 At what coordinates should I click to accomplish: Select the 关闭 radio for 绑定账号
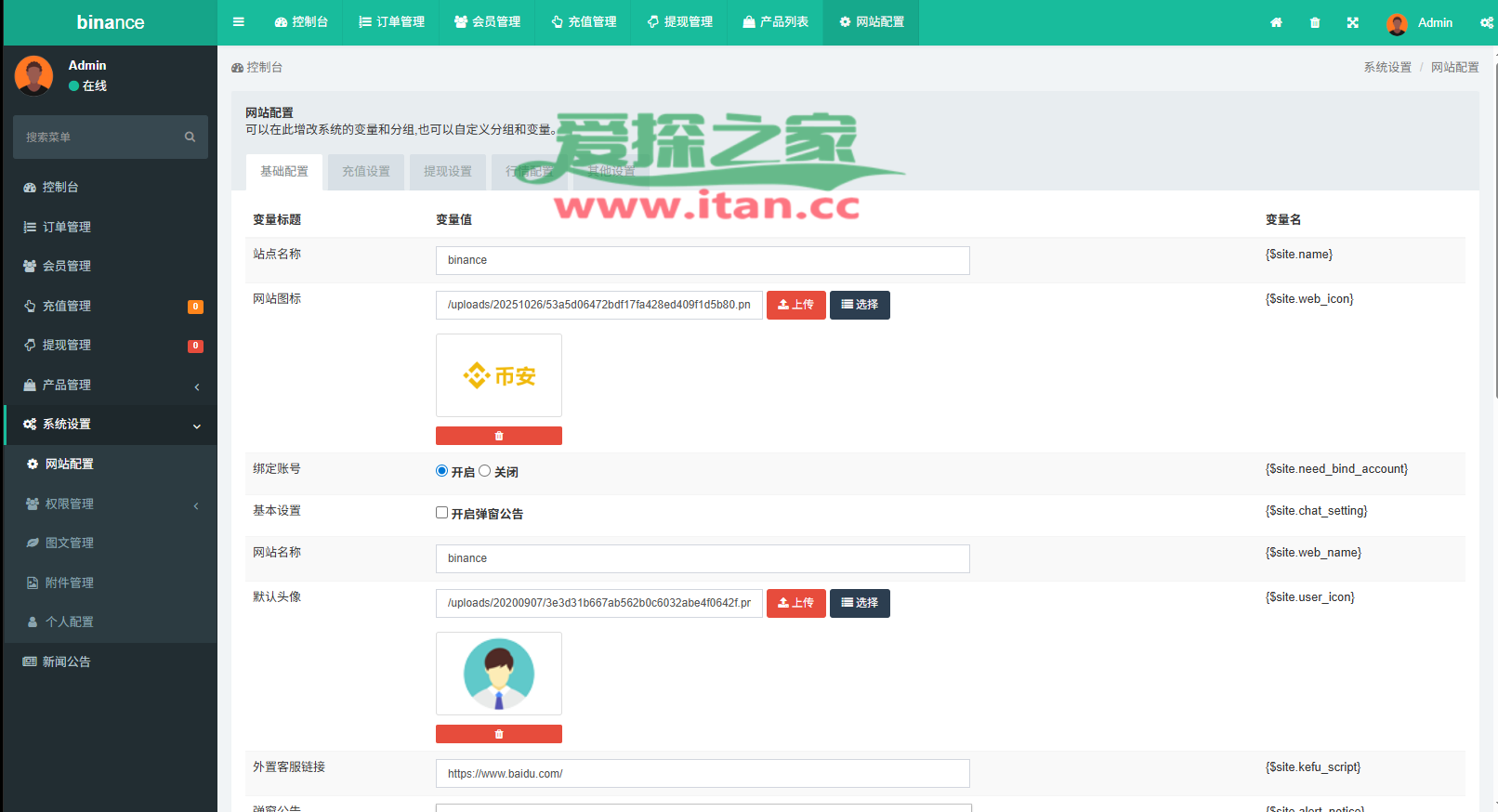click(485, 471)
